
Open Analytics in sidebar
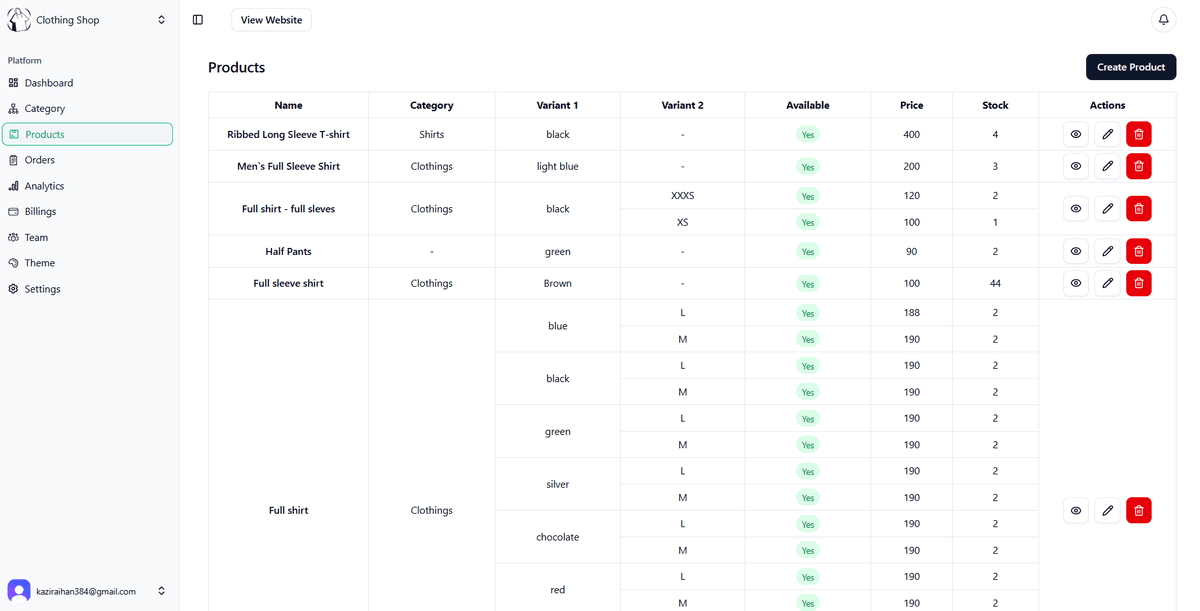(x=88, y=186)
